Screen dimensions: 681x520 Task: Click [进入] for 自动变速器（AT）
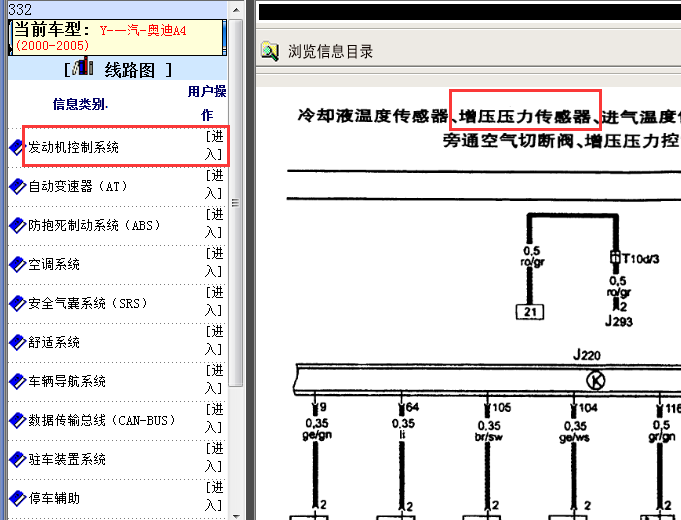(x=214, y=184)
